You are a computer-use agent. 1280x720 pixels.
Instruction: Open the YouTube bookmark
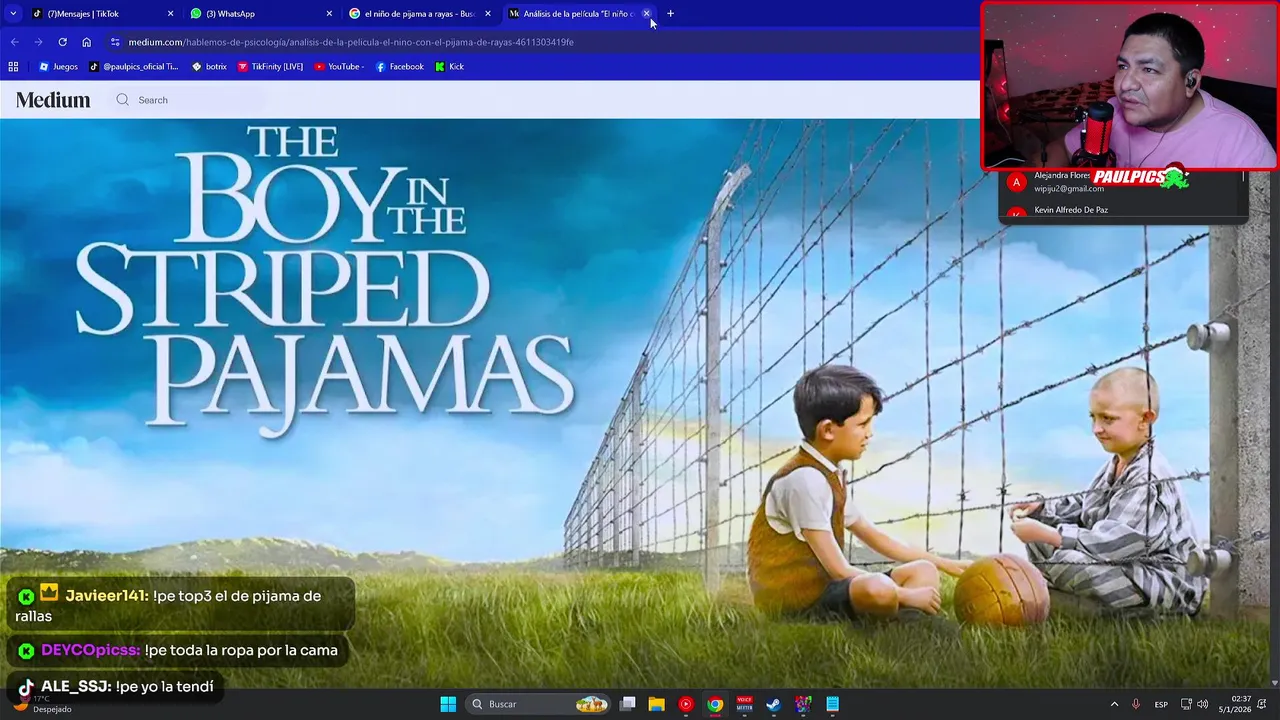pos(339,67)
